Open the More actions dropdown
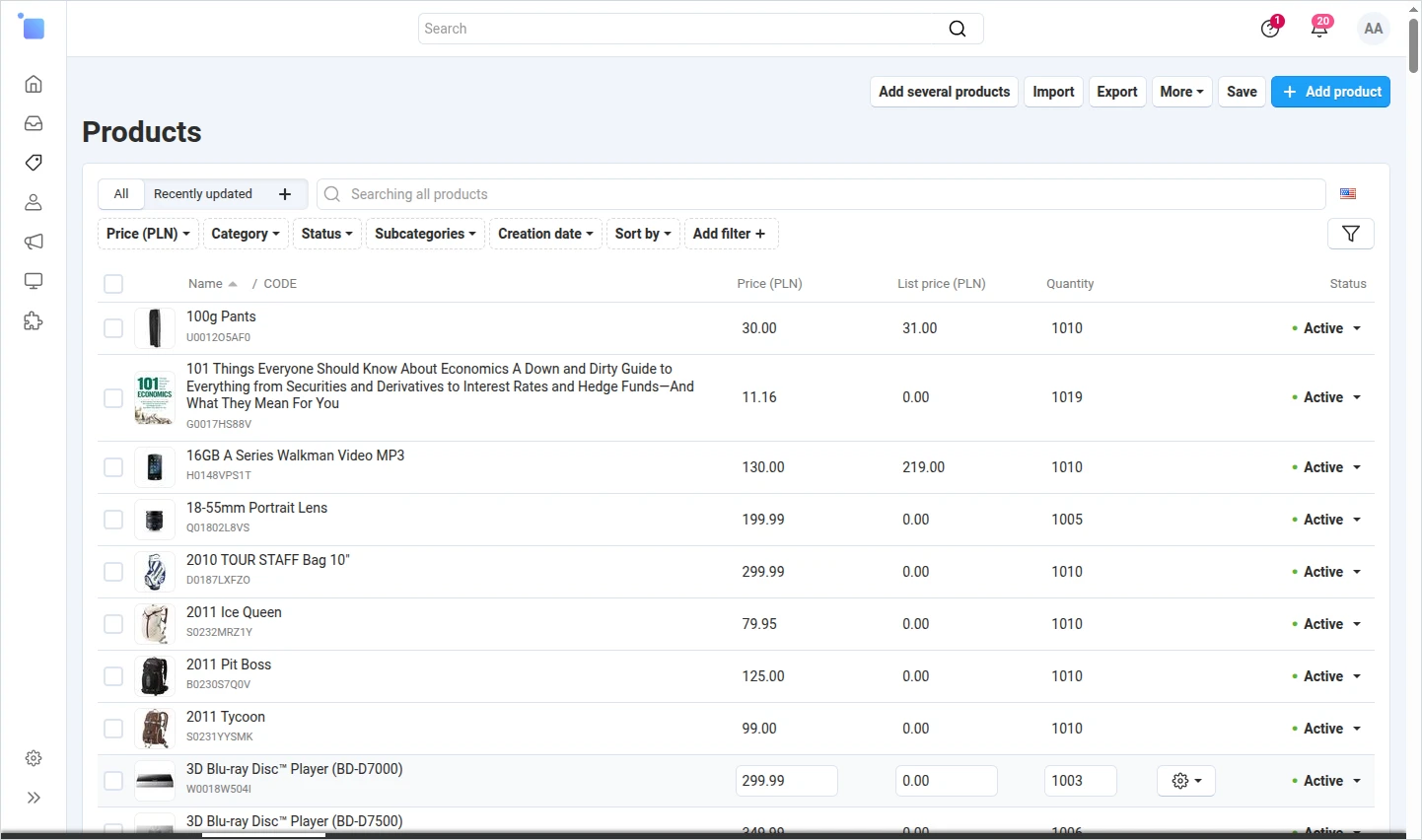1422x840 pixels. pos(1181,92)
